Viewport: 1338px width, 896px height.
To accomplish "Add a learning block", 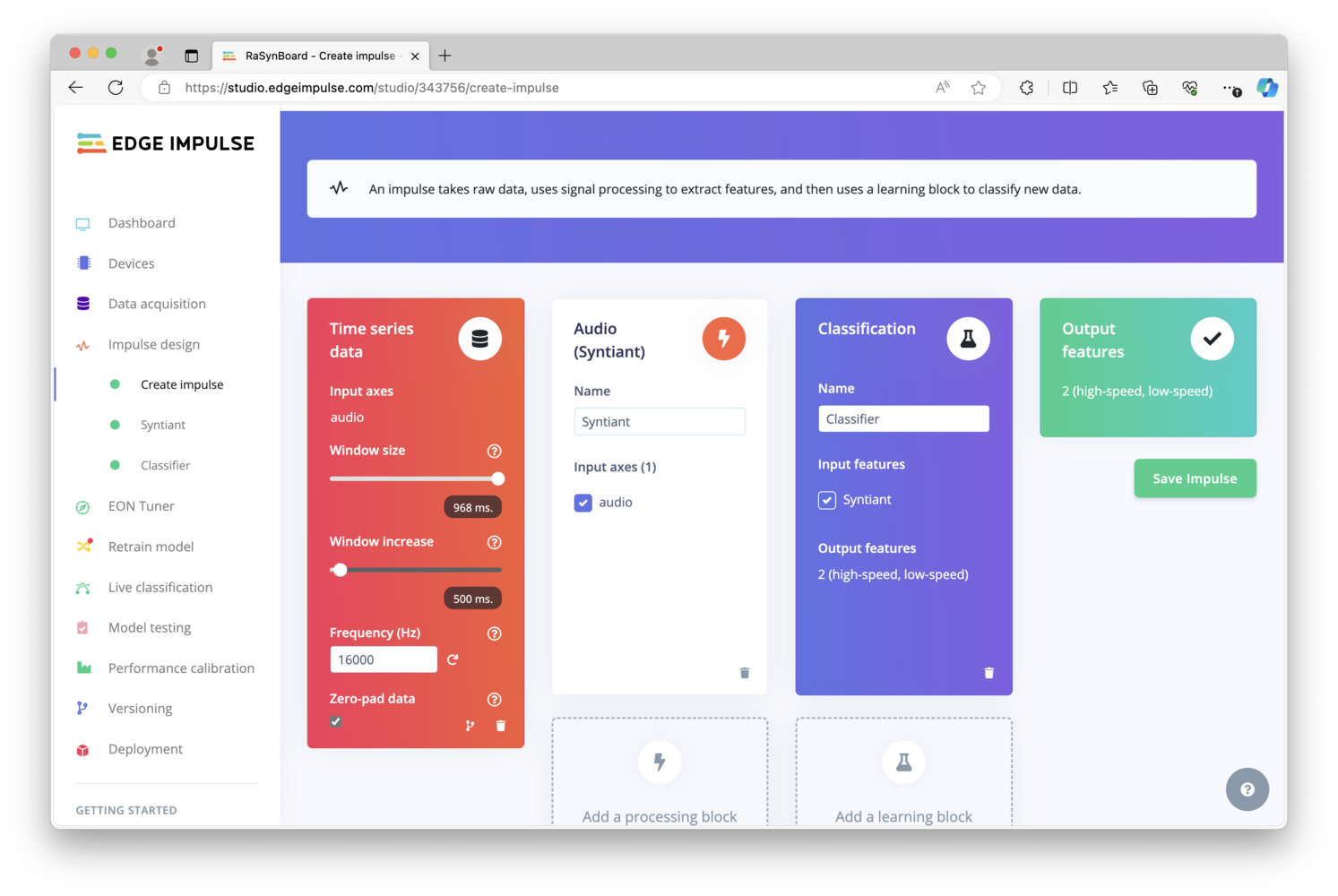I will click(903, 772).
